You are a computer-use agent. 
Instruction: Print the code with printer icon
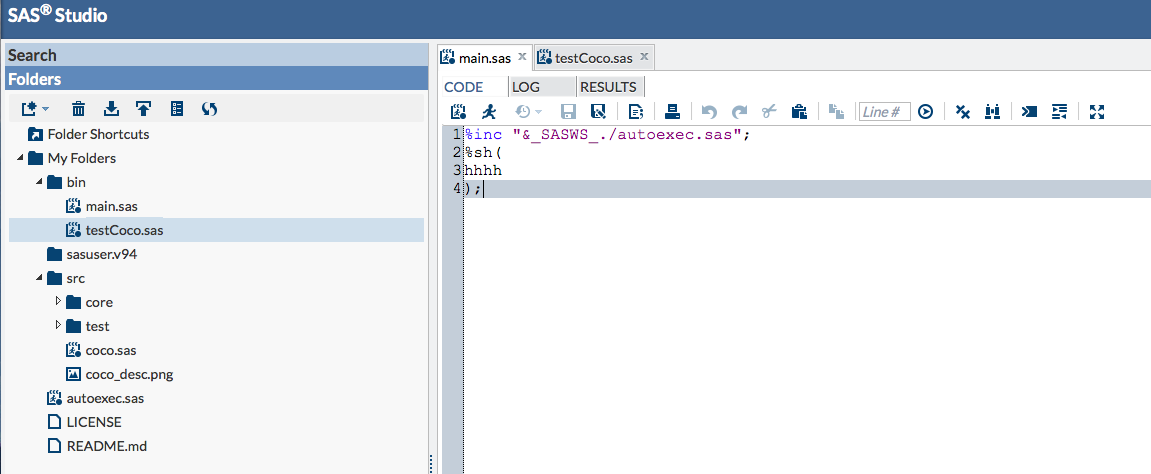click(672, 112)
